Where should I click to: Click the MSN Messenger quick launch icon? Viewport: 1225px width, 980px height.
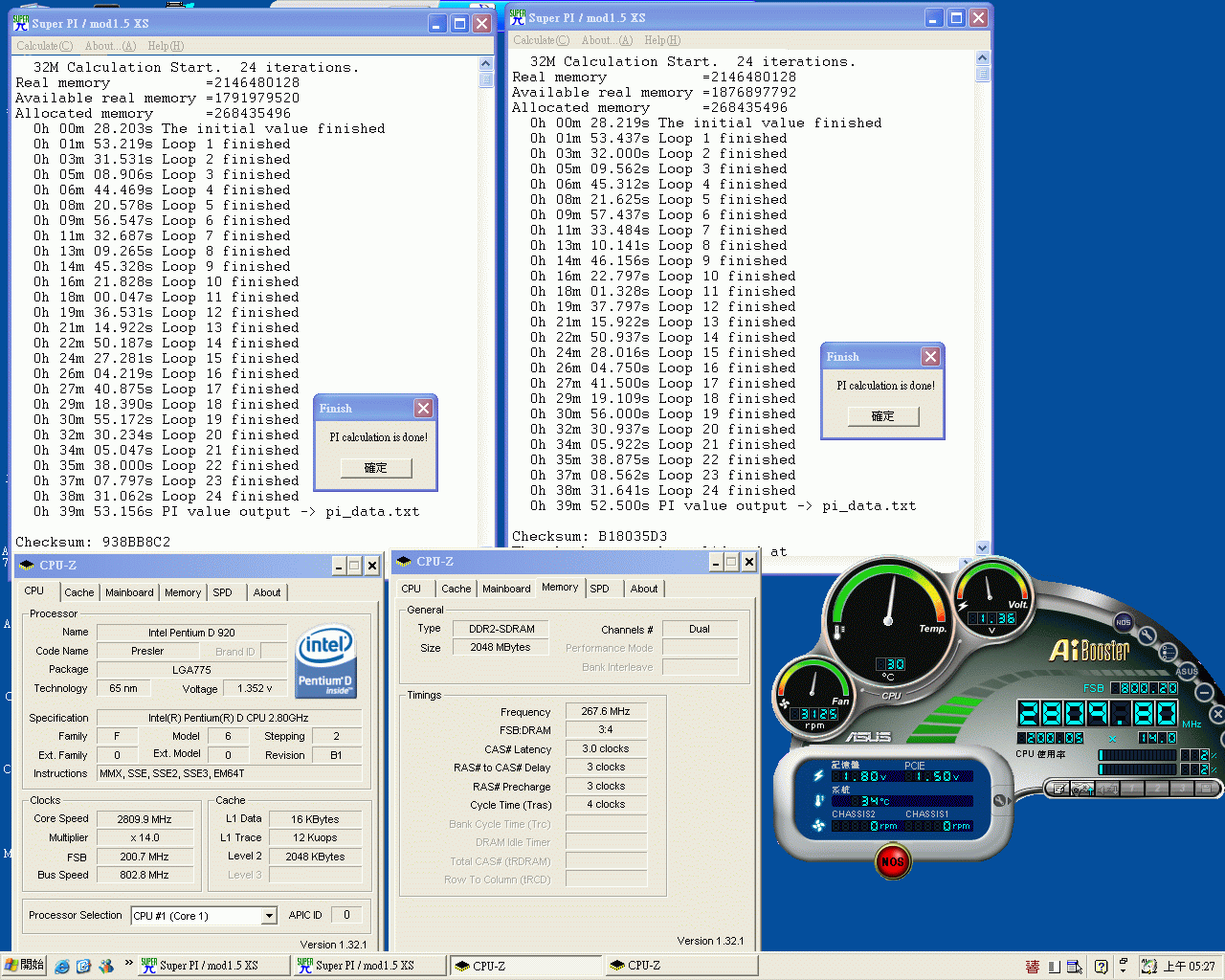point(105,966)
